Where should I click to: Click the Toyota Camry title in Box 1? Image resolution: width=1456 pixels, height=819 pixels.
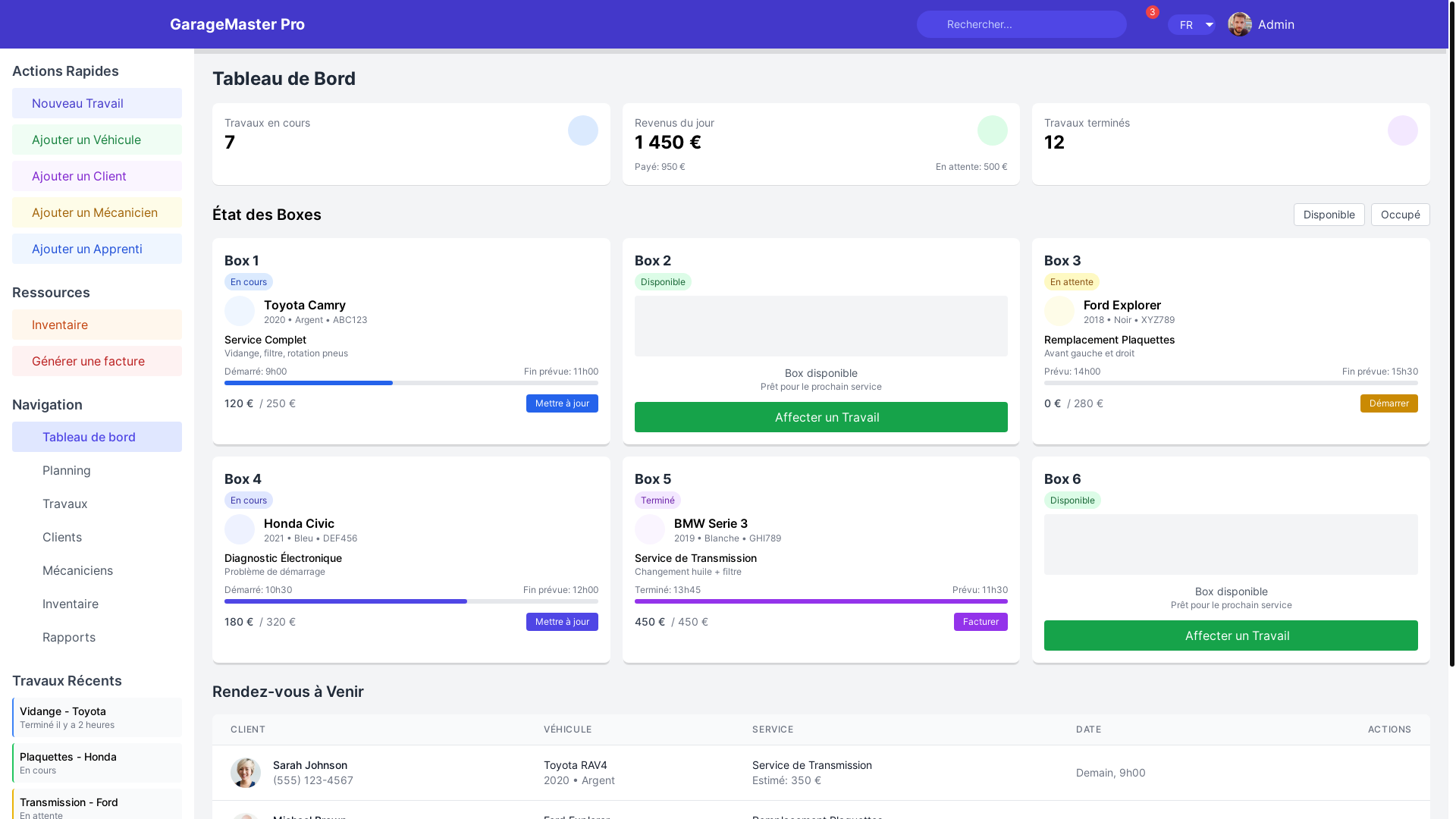pyautogui.click(x=305, y=305)
